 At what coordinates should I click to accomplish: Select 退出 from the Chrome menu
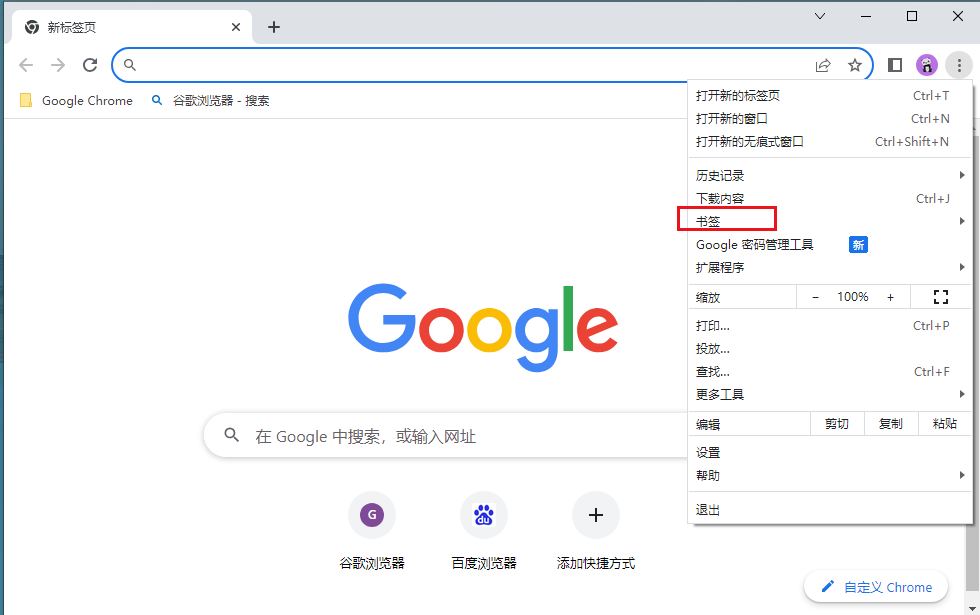coord(830,510)
